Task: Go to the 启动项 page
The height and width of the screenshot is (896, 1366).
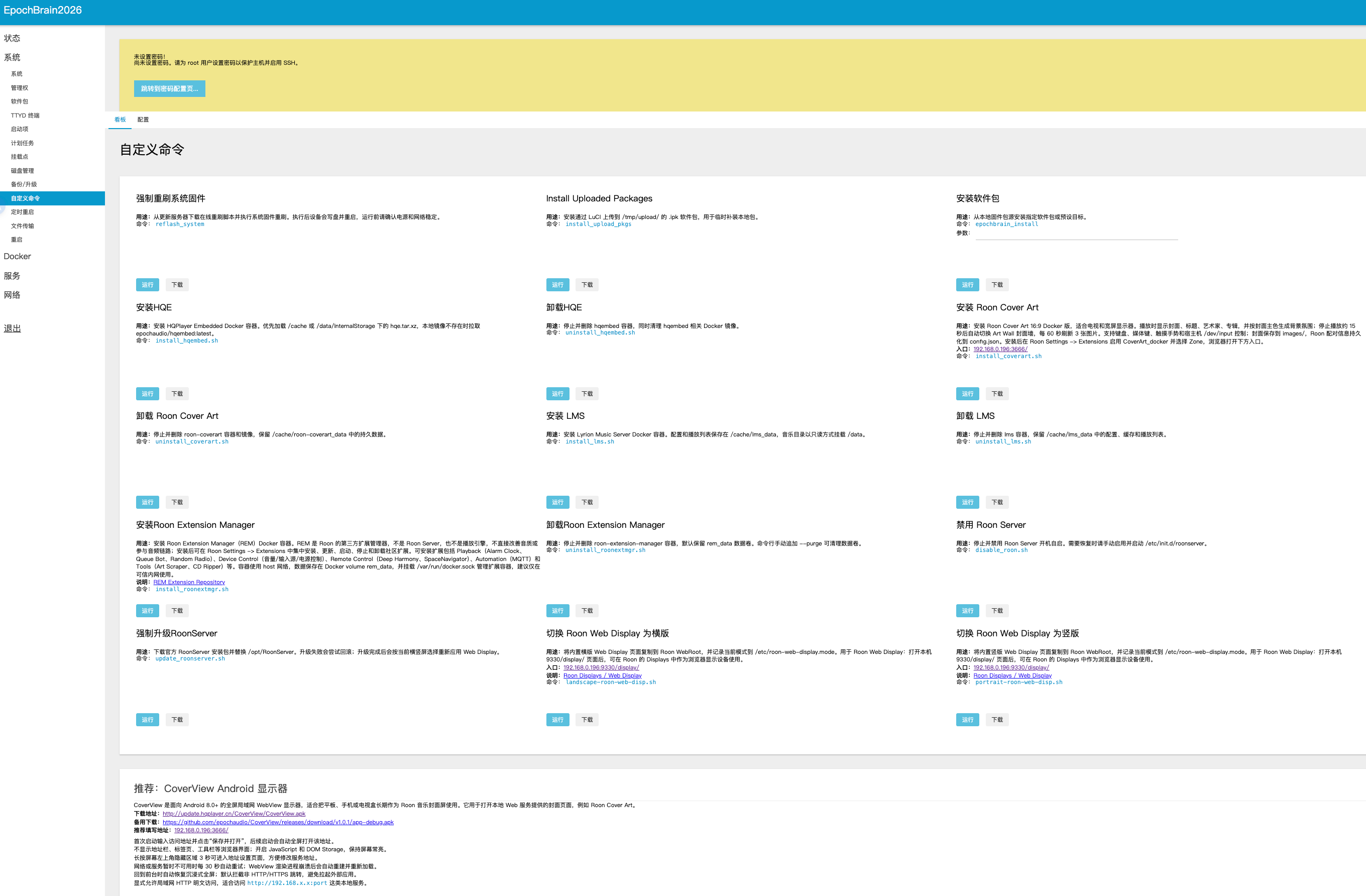Action: pos(20,129)
